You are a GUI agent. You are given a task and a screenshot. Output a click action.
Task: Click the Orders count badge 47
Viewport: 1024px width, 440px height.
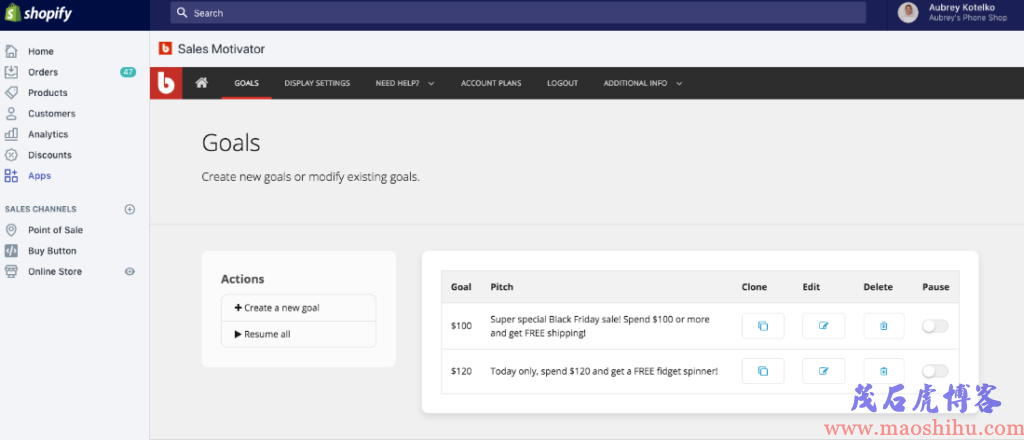(x=128, y=72)
